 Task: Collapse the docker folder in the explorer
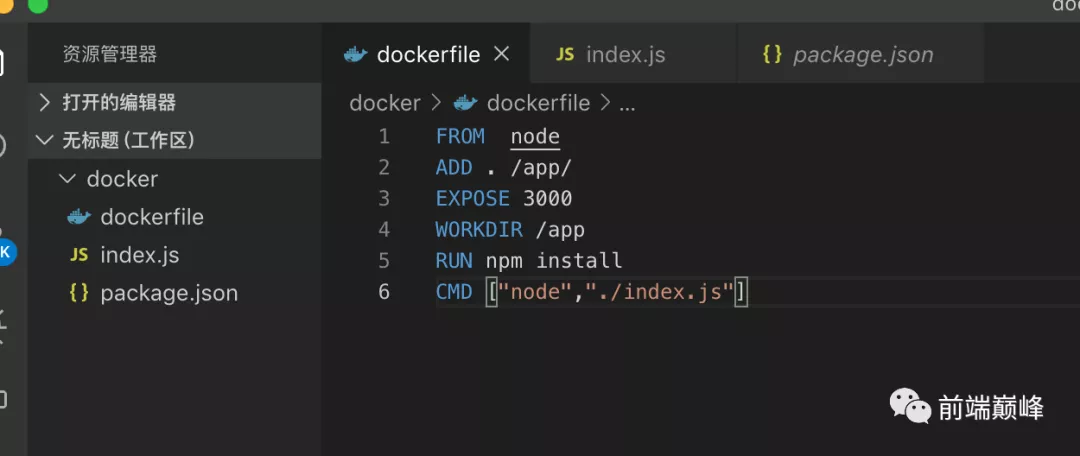point(67,179)
